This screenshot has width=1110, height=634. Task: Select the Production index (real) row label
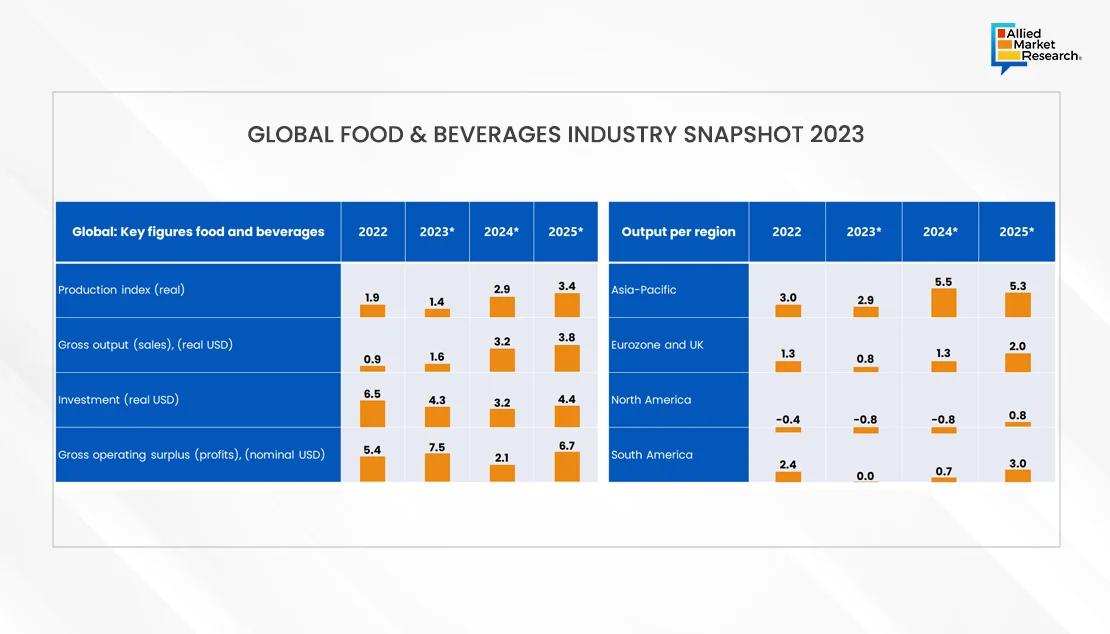tap(121, 290)
